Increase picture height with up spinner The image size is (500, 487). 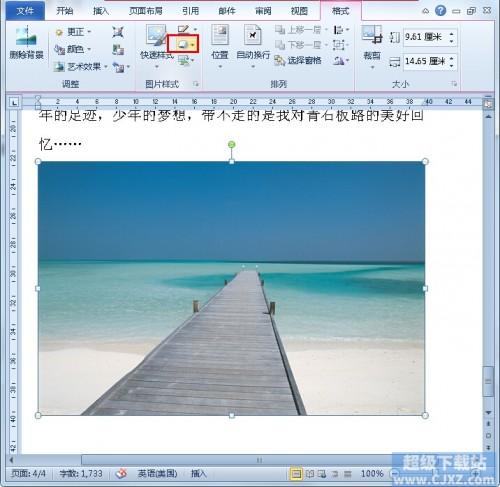[452, 33]
